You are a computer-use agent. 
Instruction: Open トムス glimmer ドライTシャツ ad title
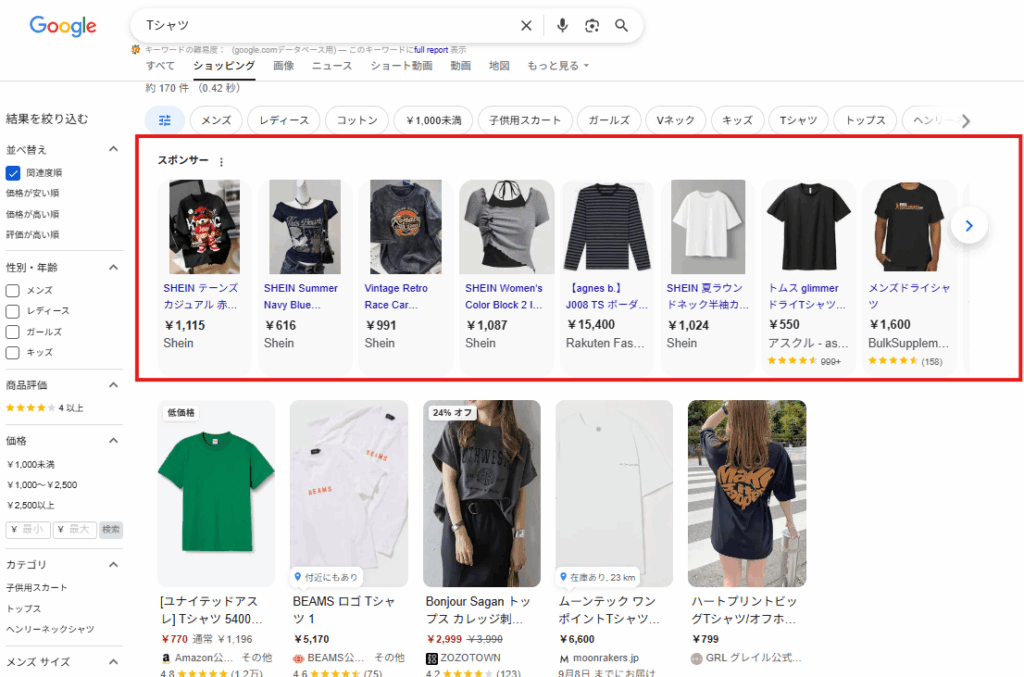pyautogui.click(x=807, y=296)
